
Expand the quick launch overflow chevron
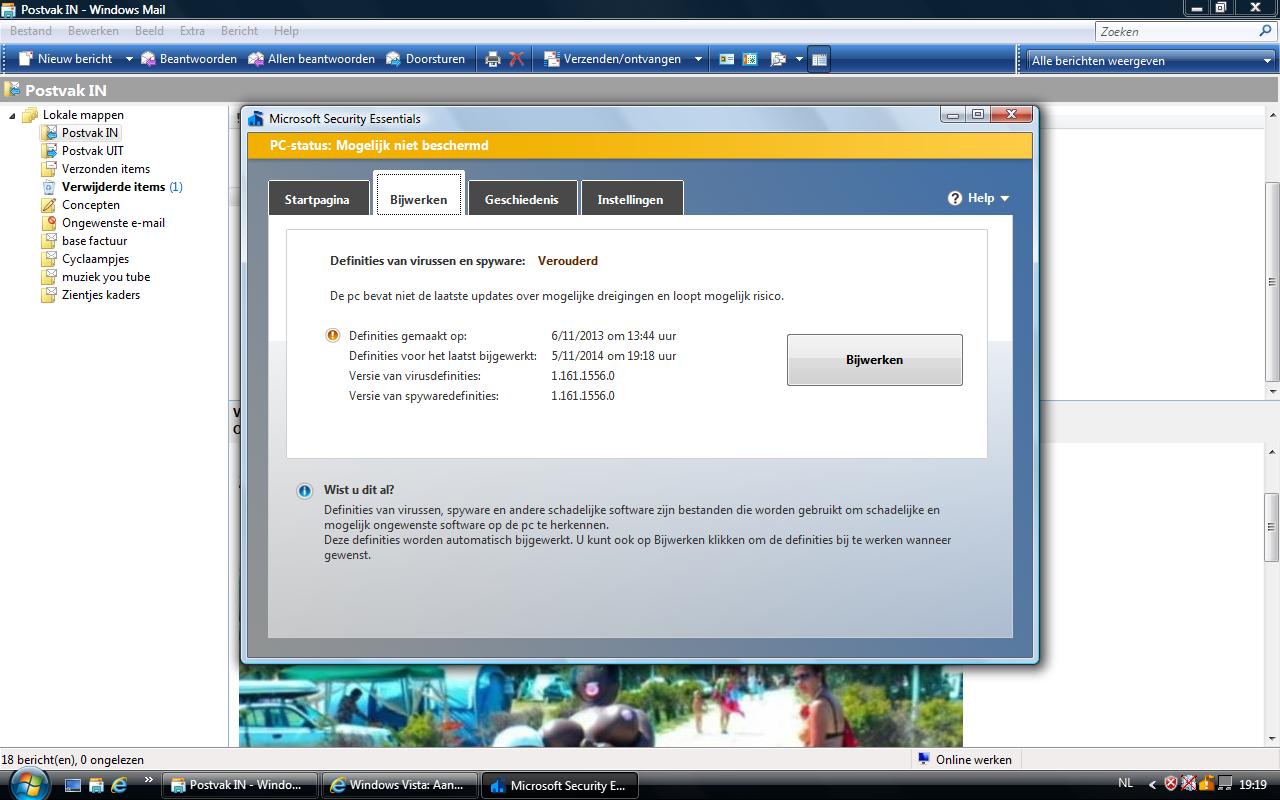pos(149,780)
